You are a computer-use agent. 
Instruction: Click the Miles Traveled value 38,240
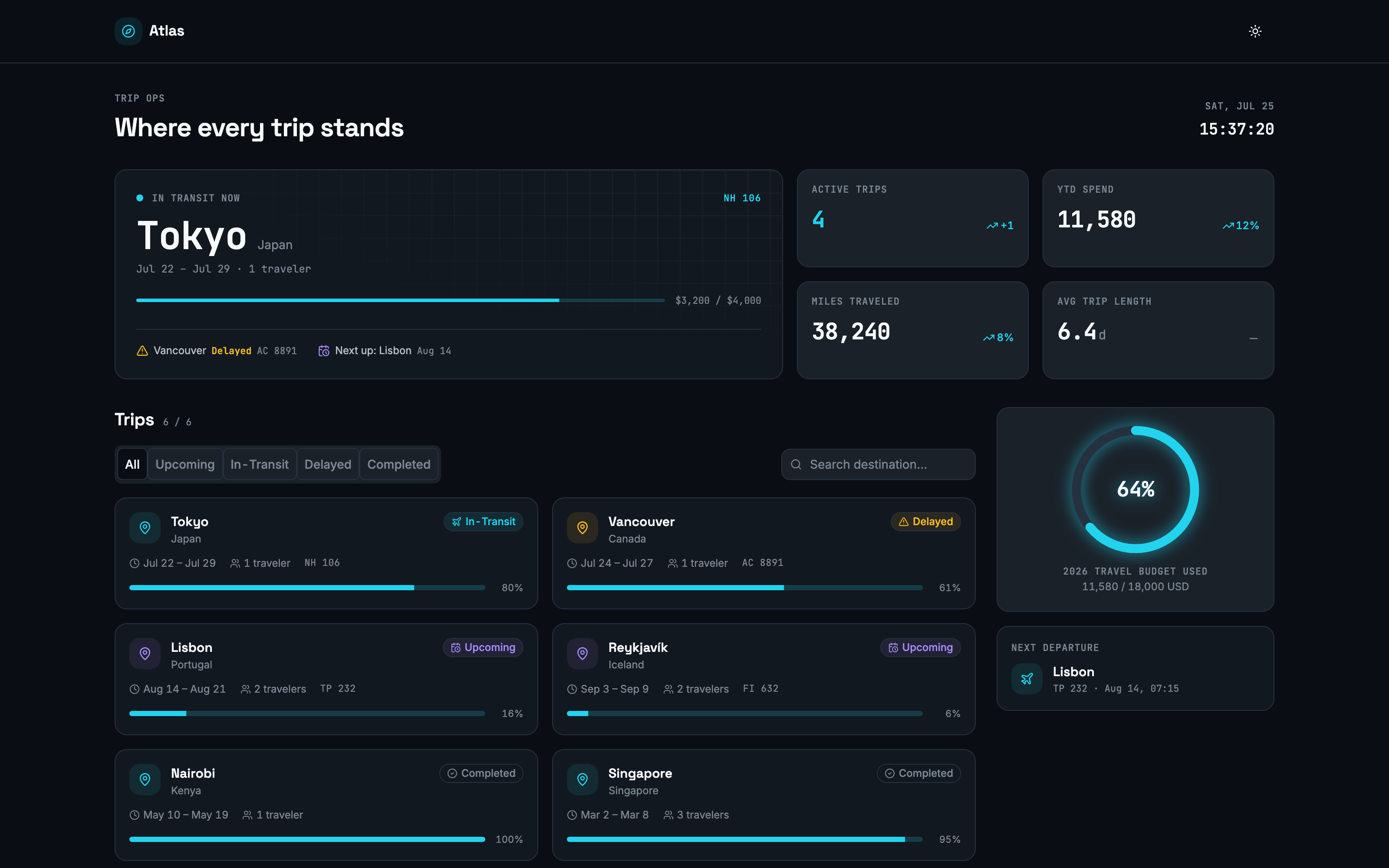click(851, 331)
